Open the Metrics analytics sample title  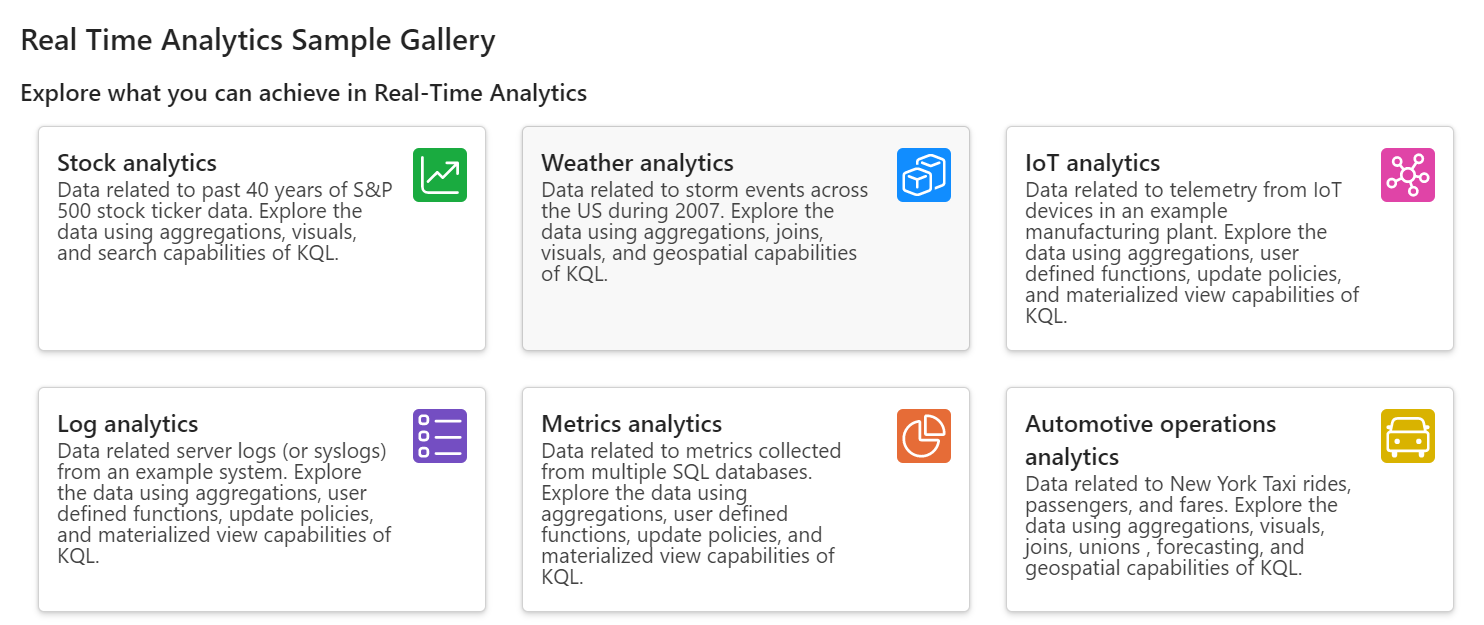(x=631, y=424)
